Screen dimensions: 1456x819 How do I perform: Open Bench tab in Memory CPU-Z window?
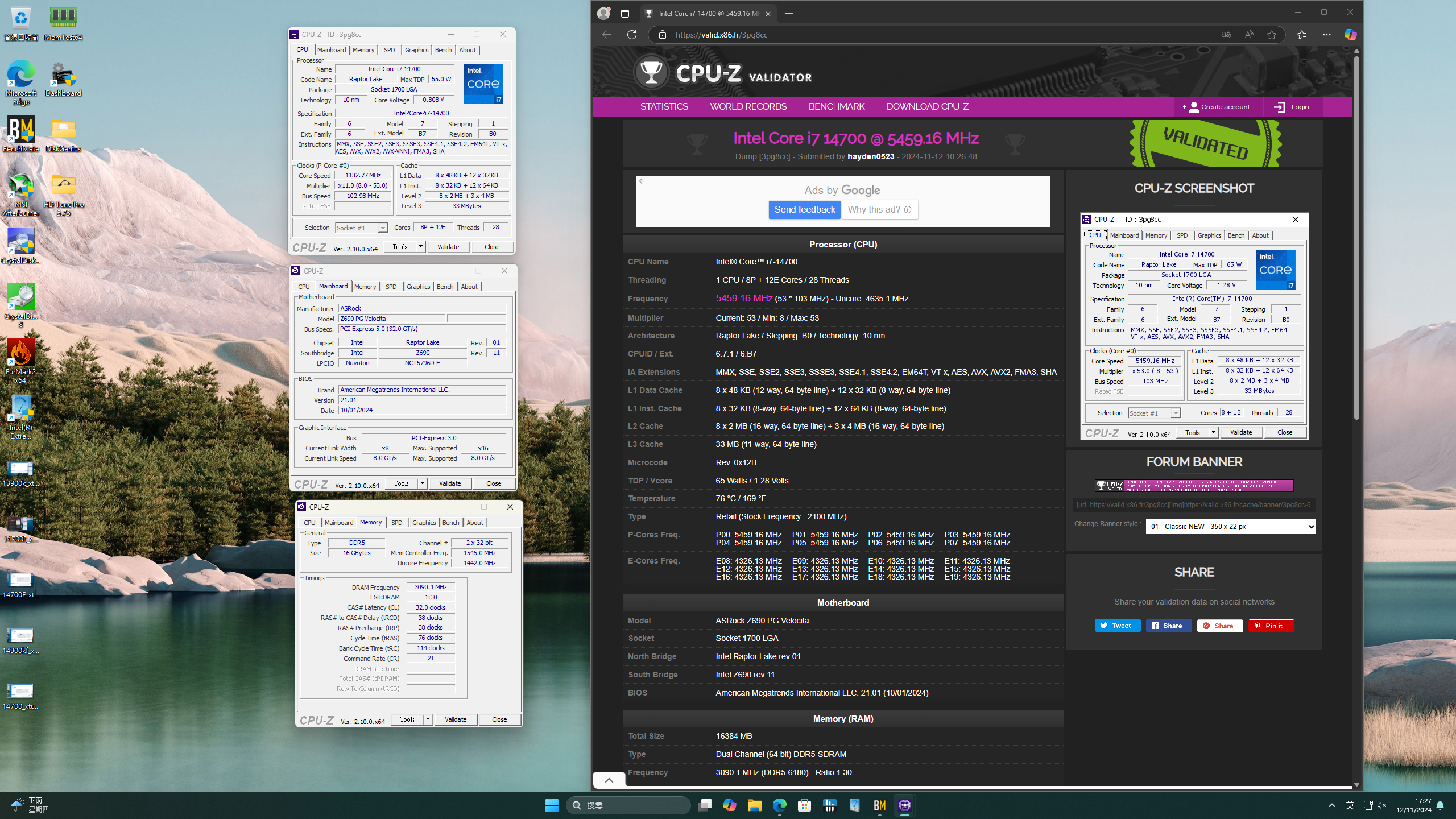tap(450, 523)
